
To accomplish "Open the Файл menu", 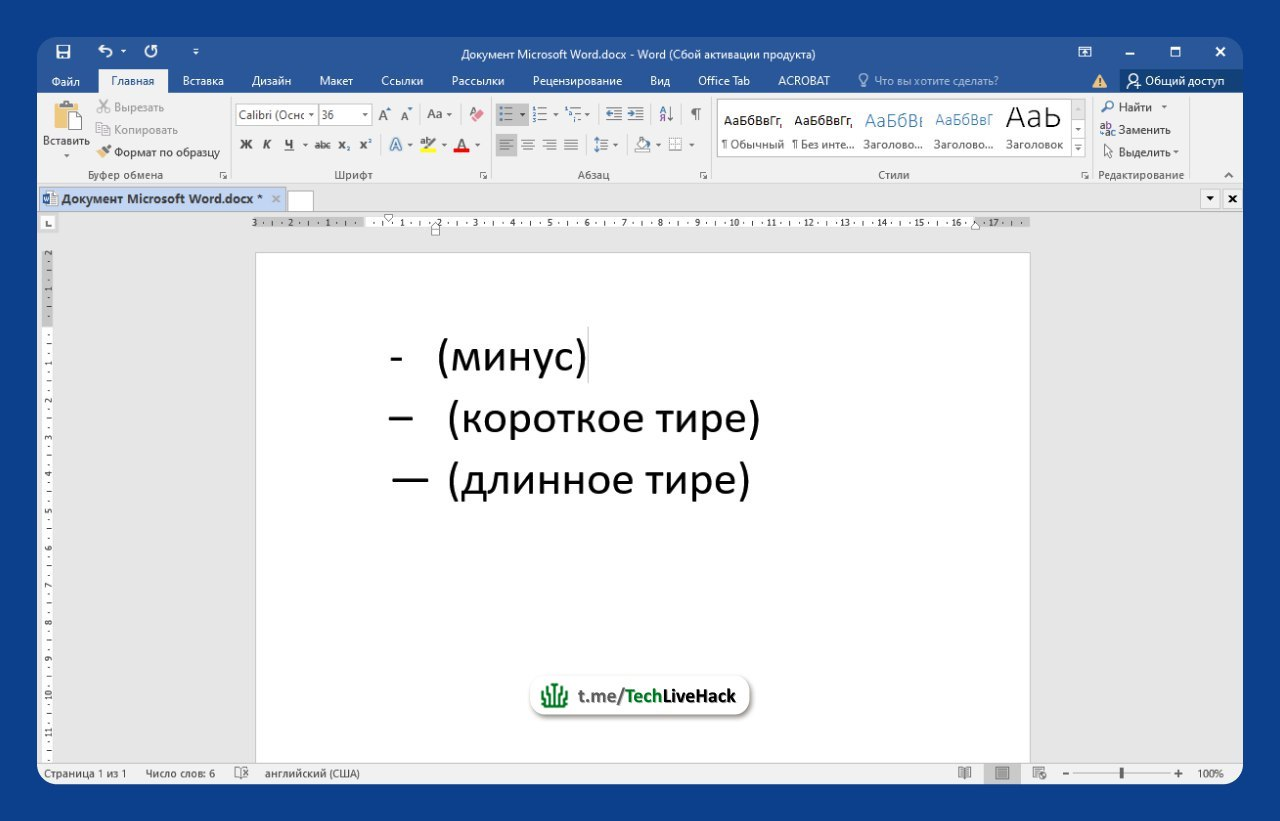I will (x=66, y=81).
